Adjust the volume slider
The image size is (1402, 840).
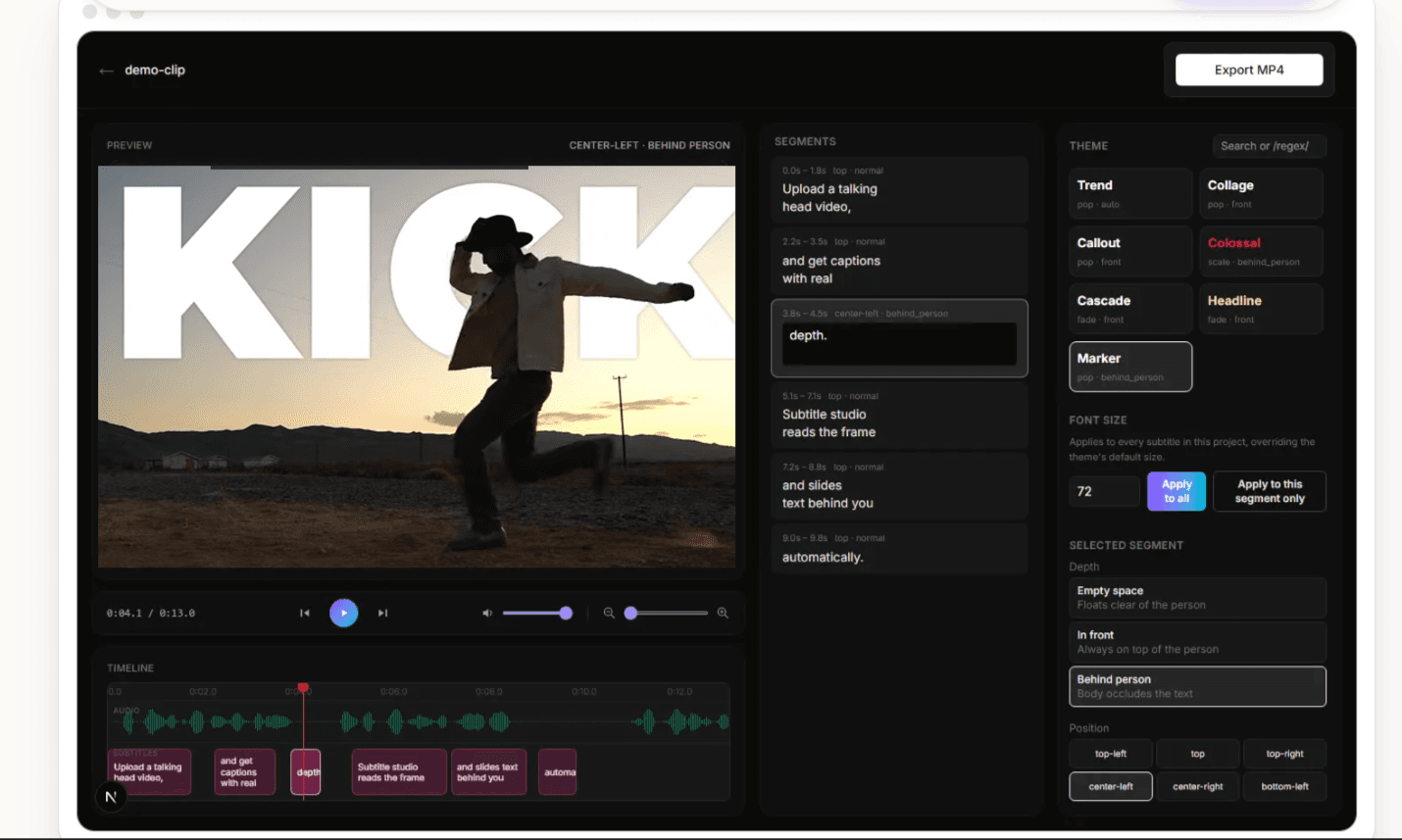(x=537, y=613)
